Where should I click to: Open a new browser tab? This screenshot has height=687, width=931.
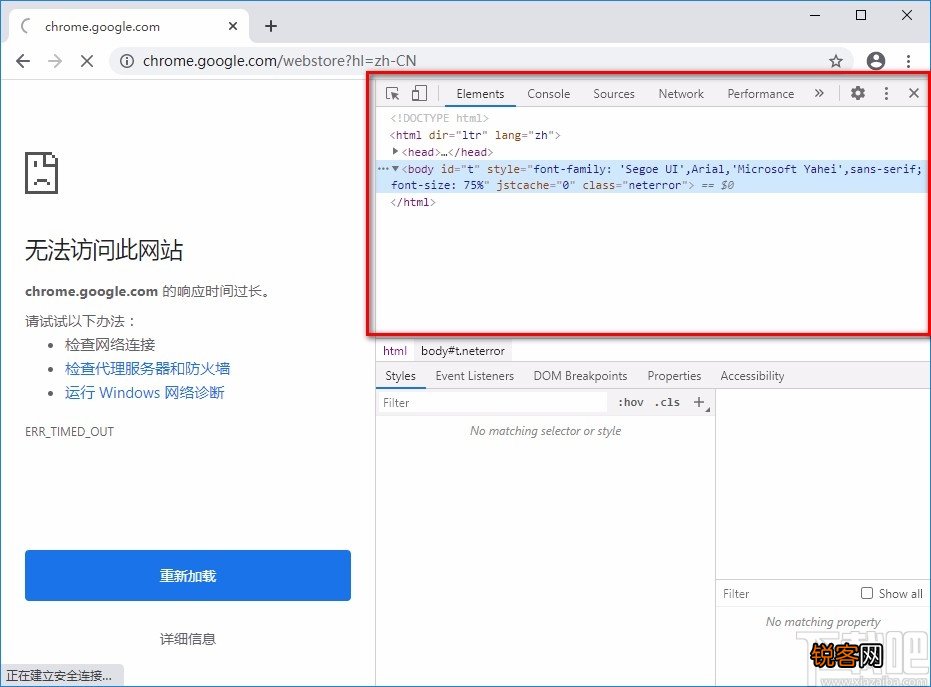(271, 26)
